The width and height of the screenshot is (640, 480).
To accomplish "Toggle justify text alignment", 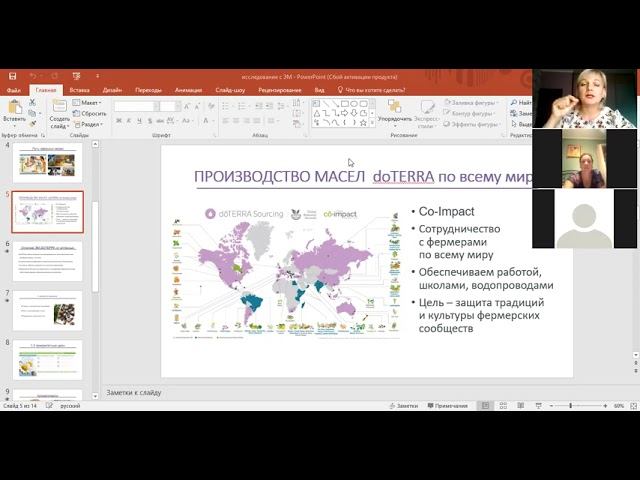I will pos(257,121).
